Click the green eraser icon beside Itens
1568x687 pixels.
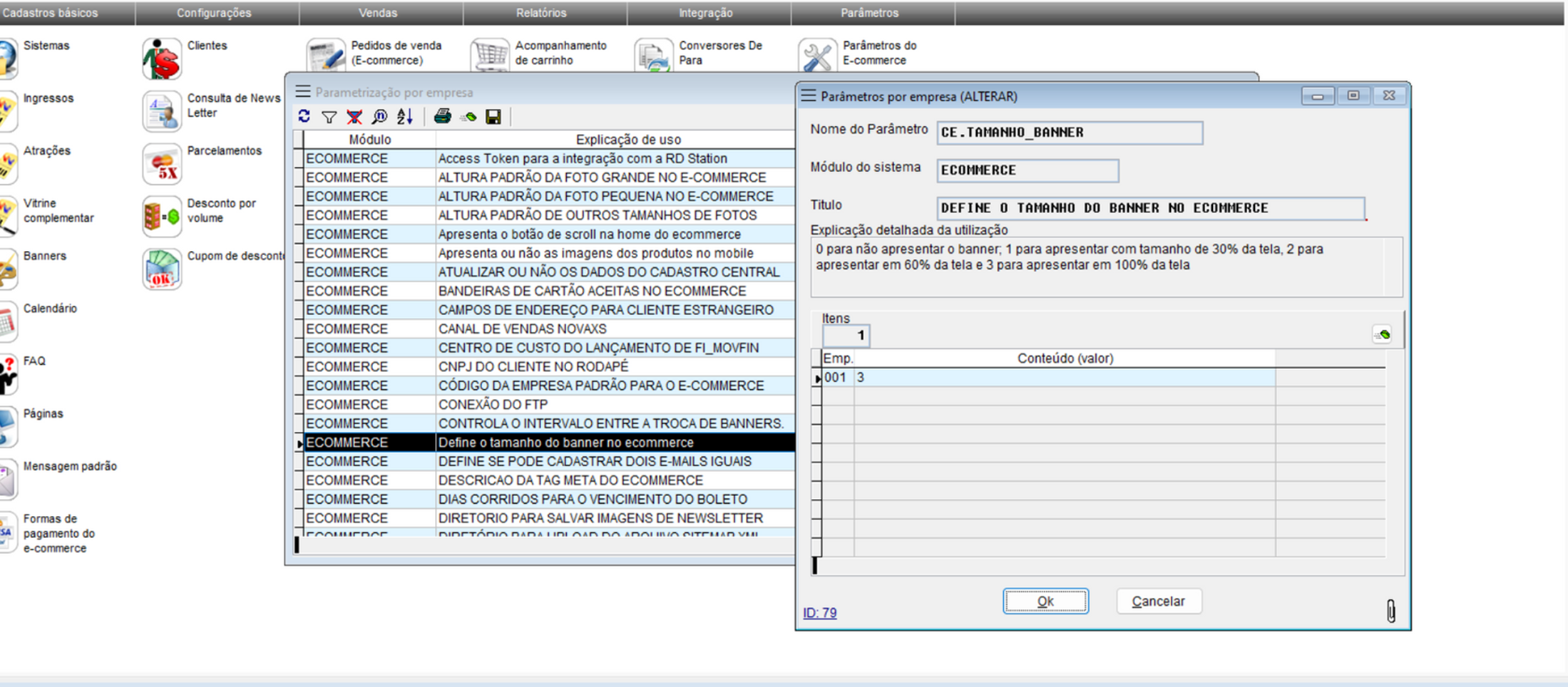point(1382,334)
